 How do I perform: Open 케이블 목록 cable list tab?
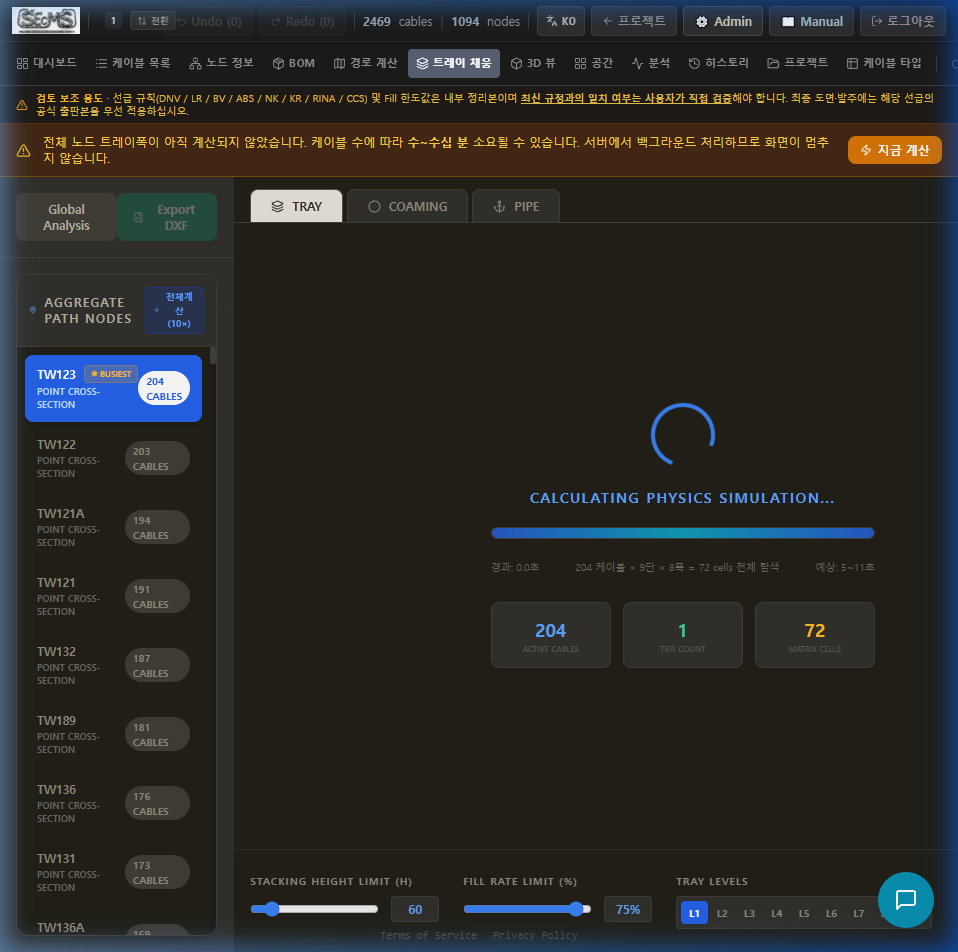[x=133, y=63]
